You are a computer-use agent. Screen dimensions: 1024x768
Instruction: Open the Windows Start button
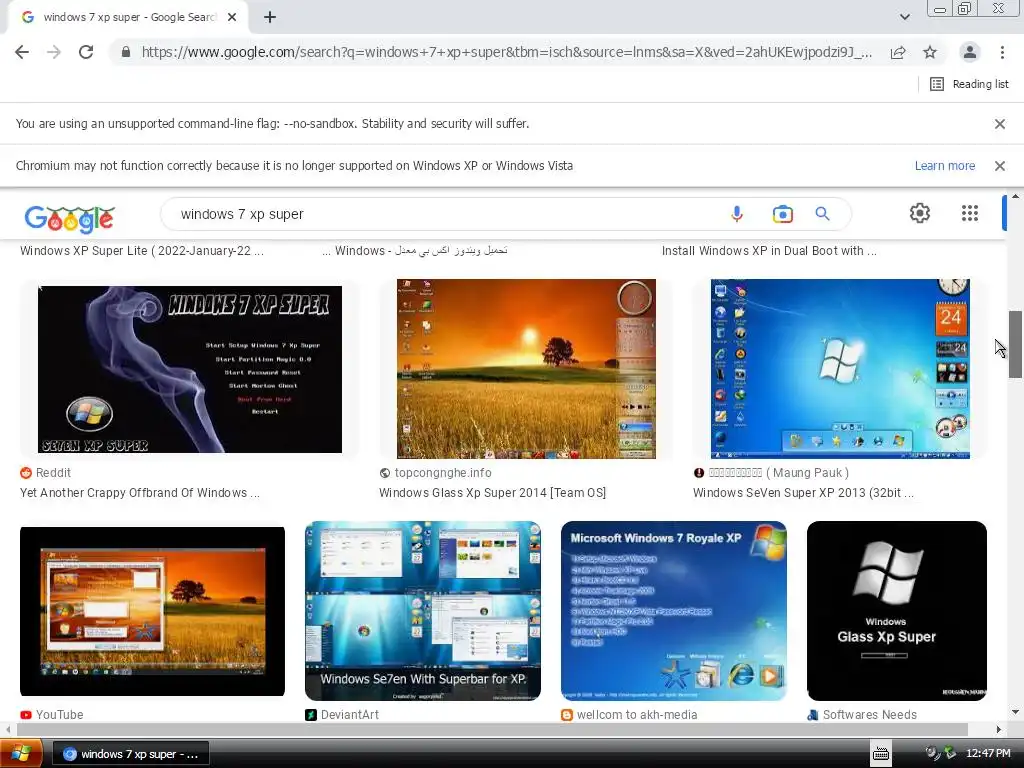tap(21, 754)
